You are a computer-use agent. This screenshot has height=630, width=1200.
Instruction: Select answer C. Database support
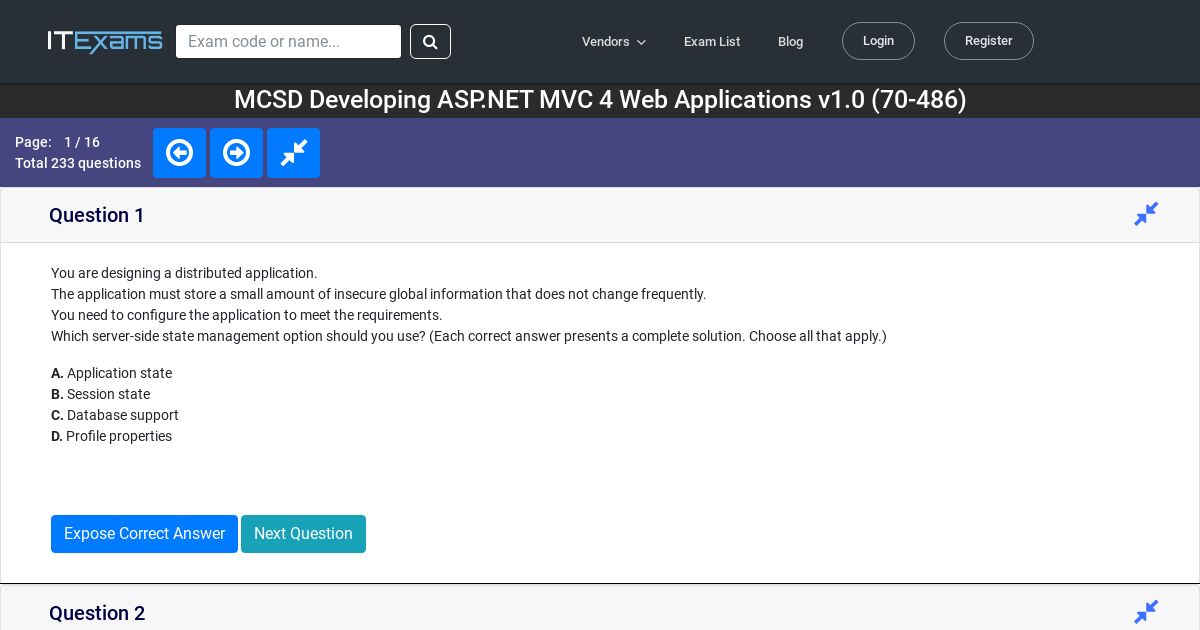pyautogui.click(x=115, y=415)
